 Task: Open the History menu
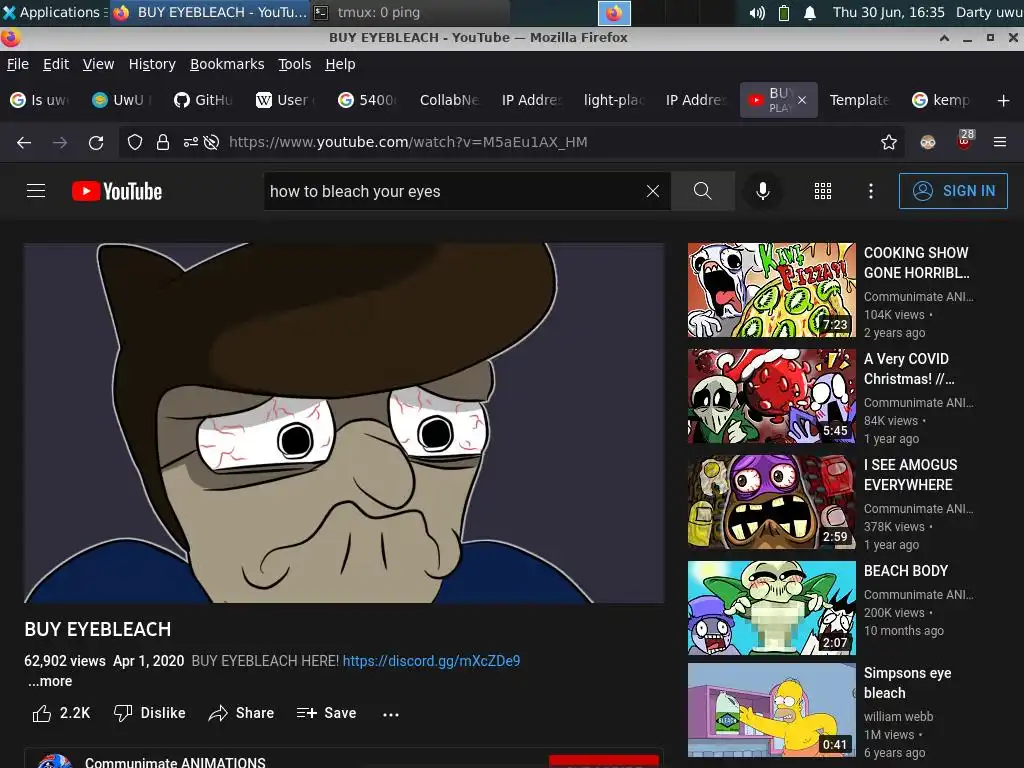(x=152, y=64)
